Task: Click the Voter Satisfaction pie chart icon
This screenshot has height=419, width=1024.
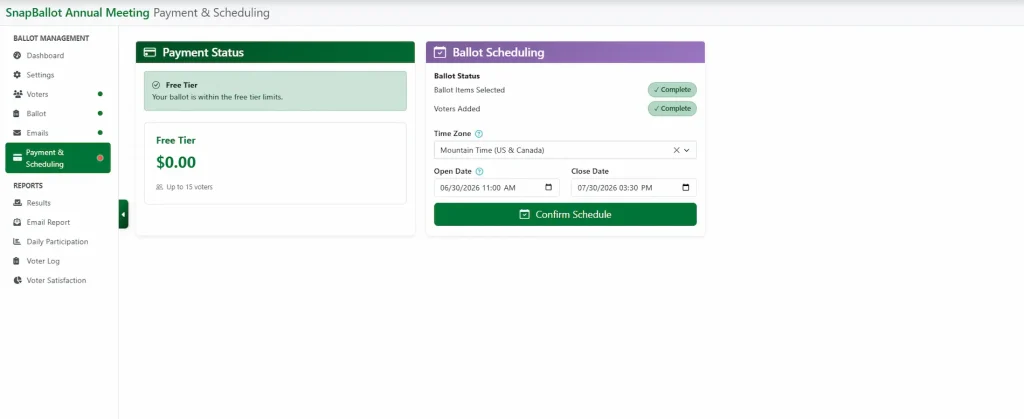Action: pyautogui.click(x=18, y=281)
